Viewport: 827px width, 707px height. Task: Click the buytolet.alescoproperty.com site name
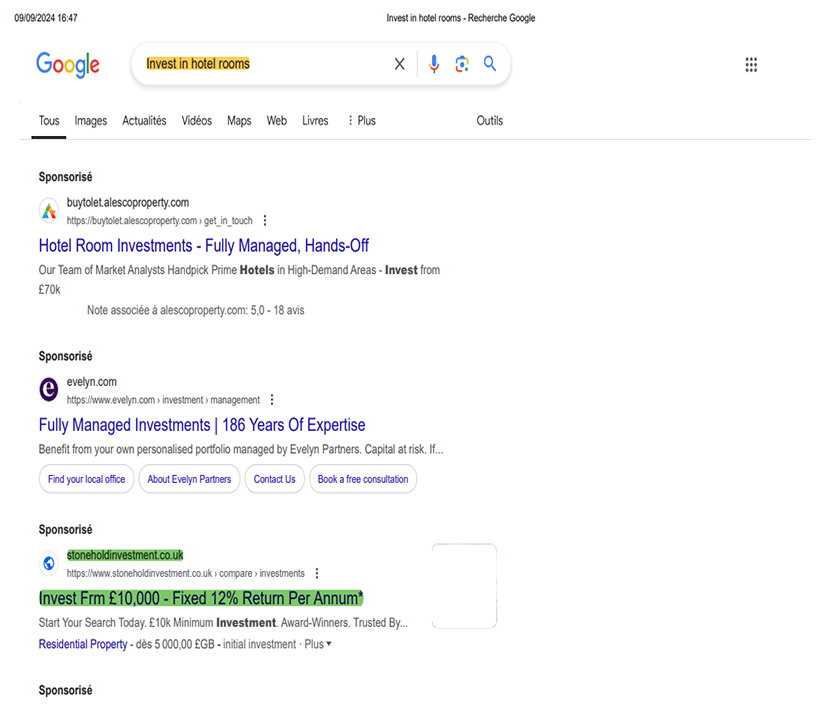tap(128, 203)
